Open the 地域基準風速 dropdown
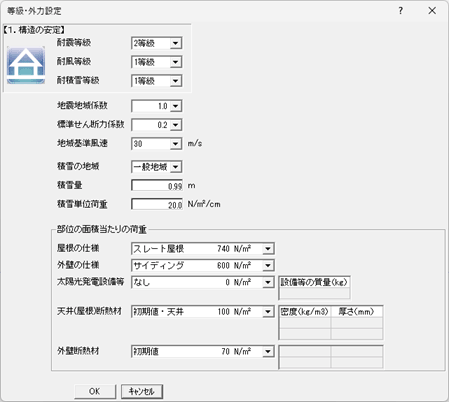This screenshot has width=449, height=402. pos(176,144)
